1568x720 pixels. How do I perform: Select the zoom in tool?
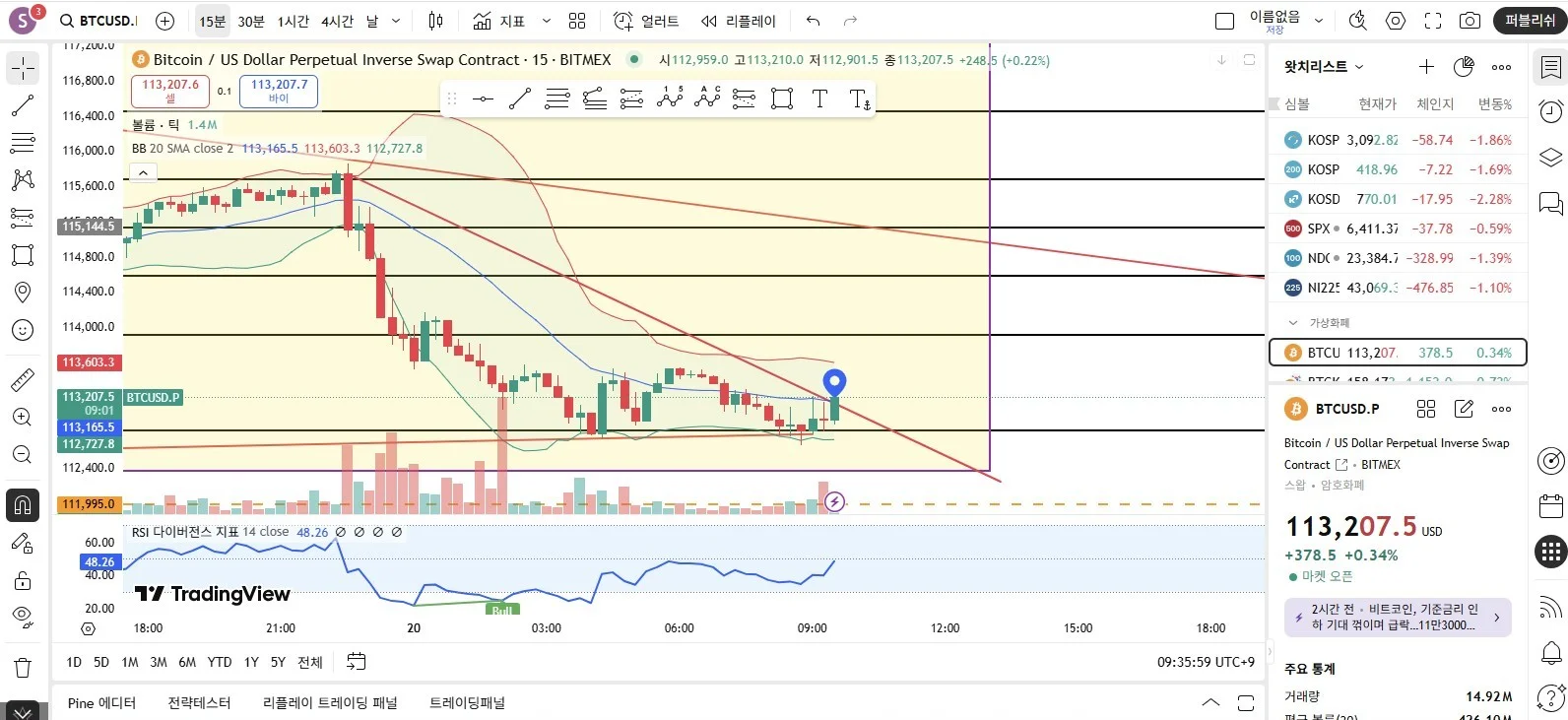click(x=23, y=417)
